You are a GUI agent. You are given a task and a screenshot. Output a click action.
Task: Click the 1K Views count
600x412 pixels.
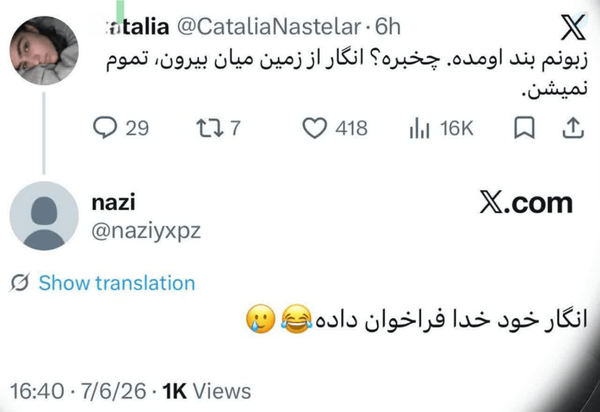(207, 391)
